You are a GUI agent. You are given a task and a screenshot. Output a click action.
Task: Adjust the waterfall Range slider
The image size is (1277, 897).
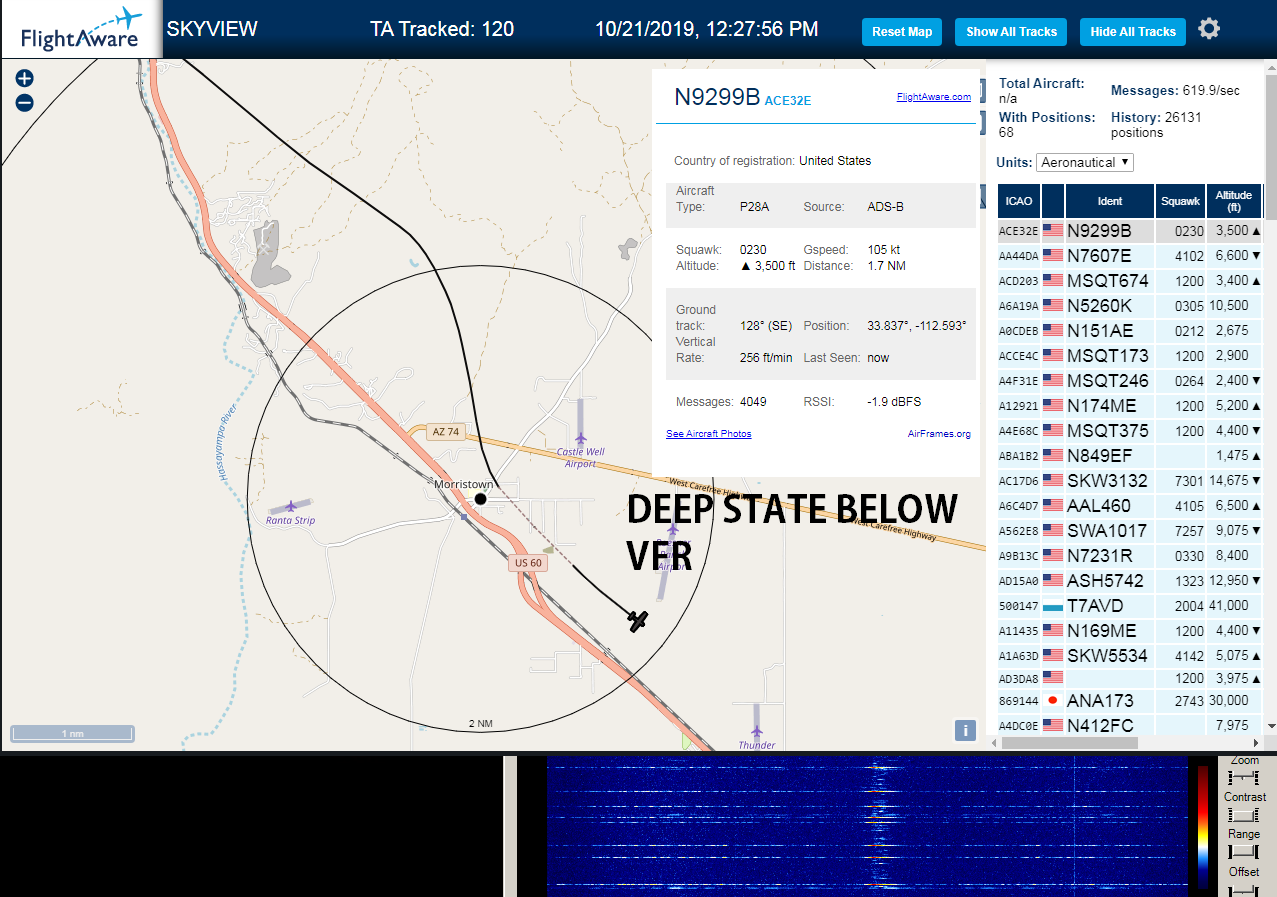point(1244,852)
